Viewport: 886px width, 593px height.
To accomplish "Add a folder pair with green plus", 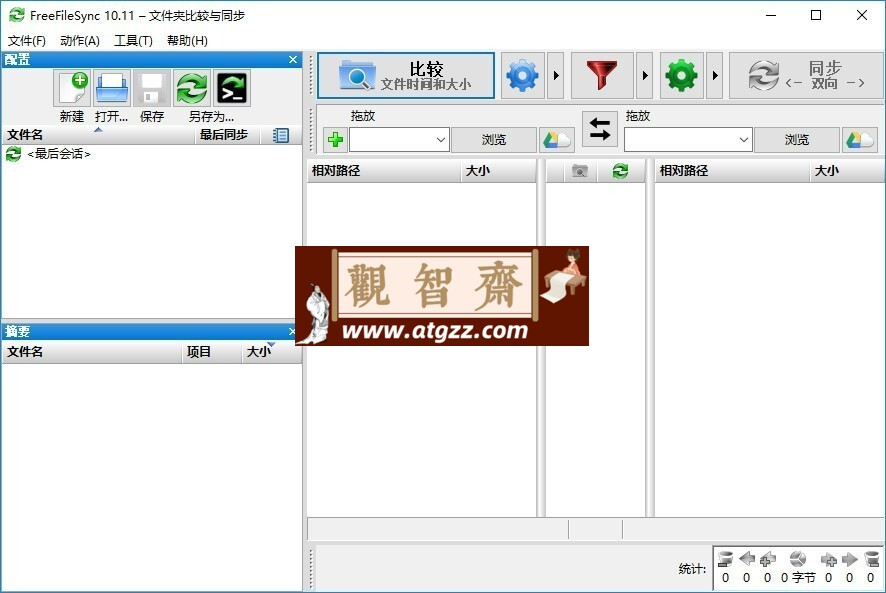I will coord(336,139).
